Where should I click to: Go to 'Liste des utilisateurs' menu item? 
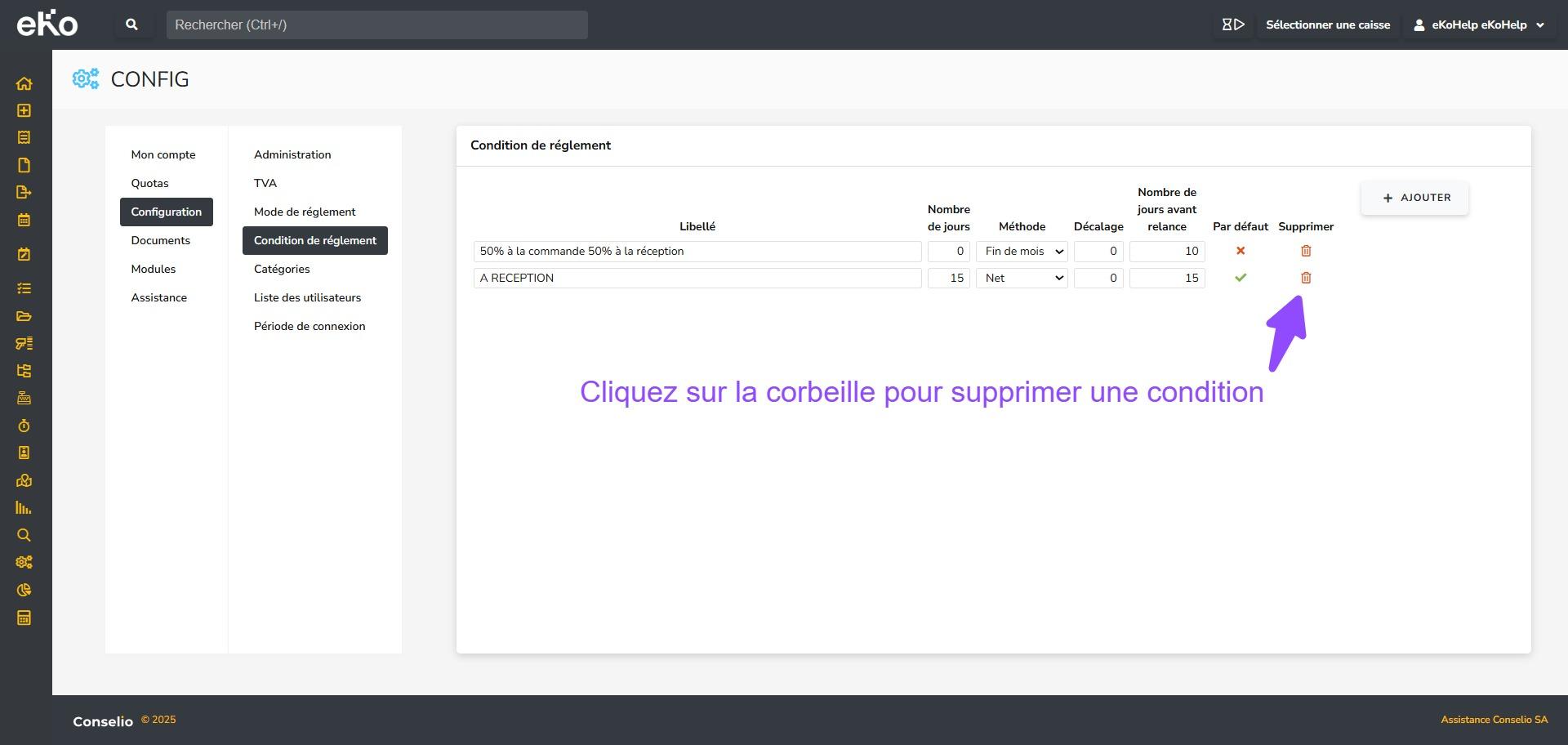coord(307,297)
